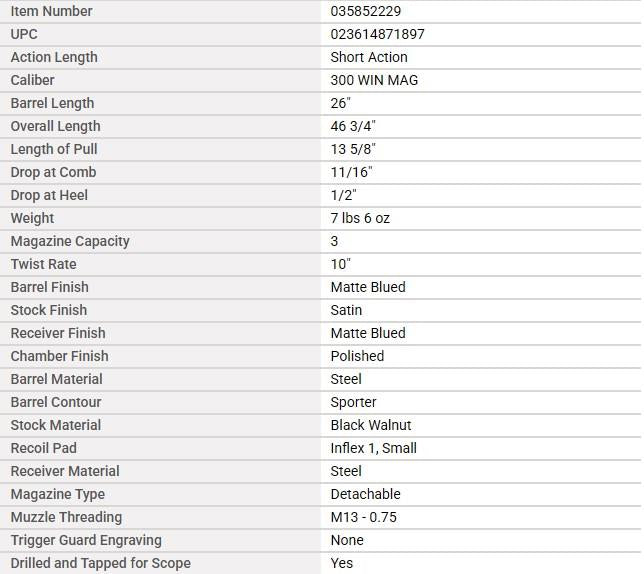Viewport: 644px width, 574px height.
Task: Click the Twist Rate value 10"
Action: 340,264
